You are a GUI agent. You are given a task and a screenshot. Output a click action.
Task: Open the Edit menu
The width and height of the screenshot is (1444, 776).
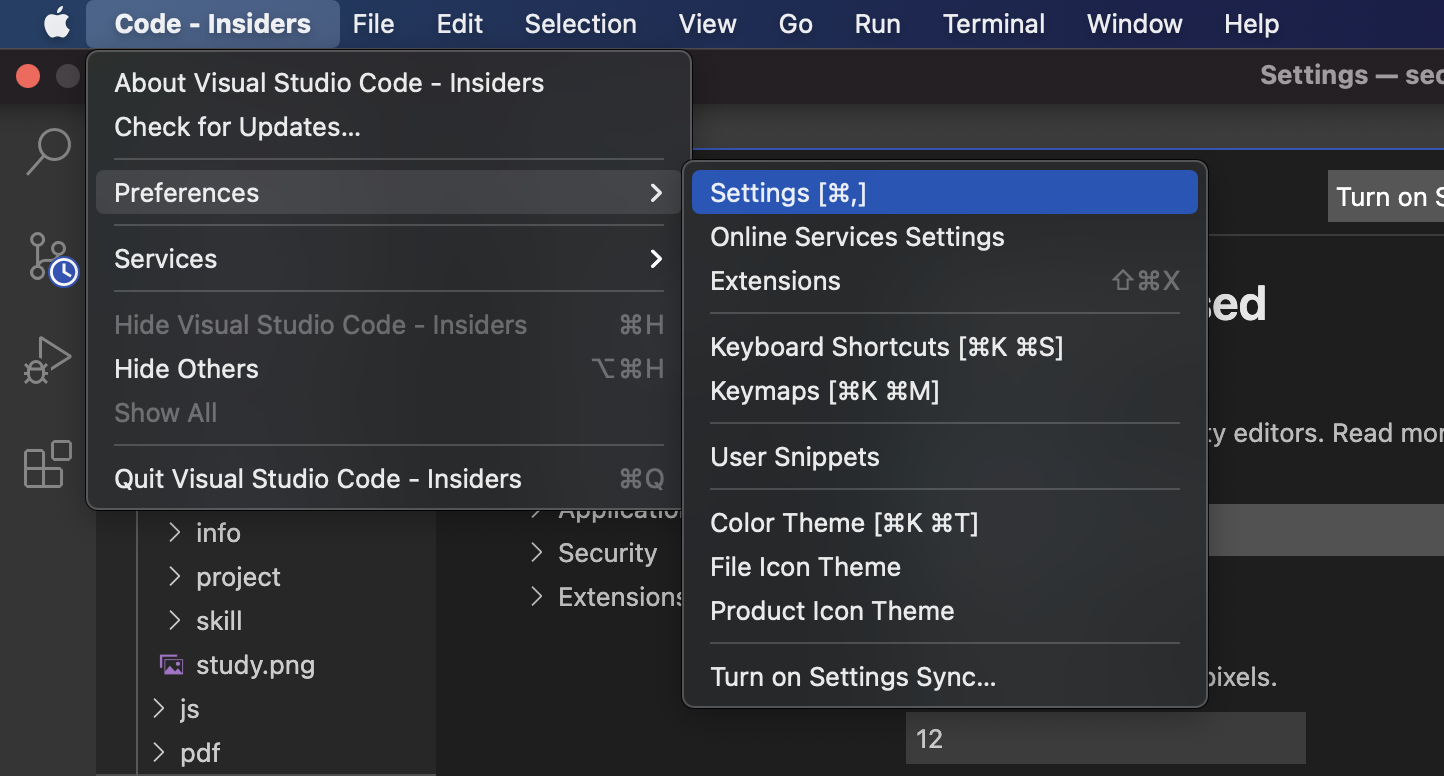coord(460,24)
